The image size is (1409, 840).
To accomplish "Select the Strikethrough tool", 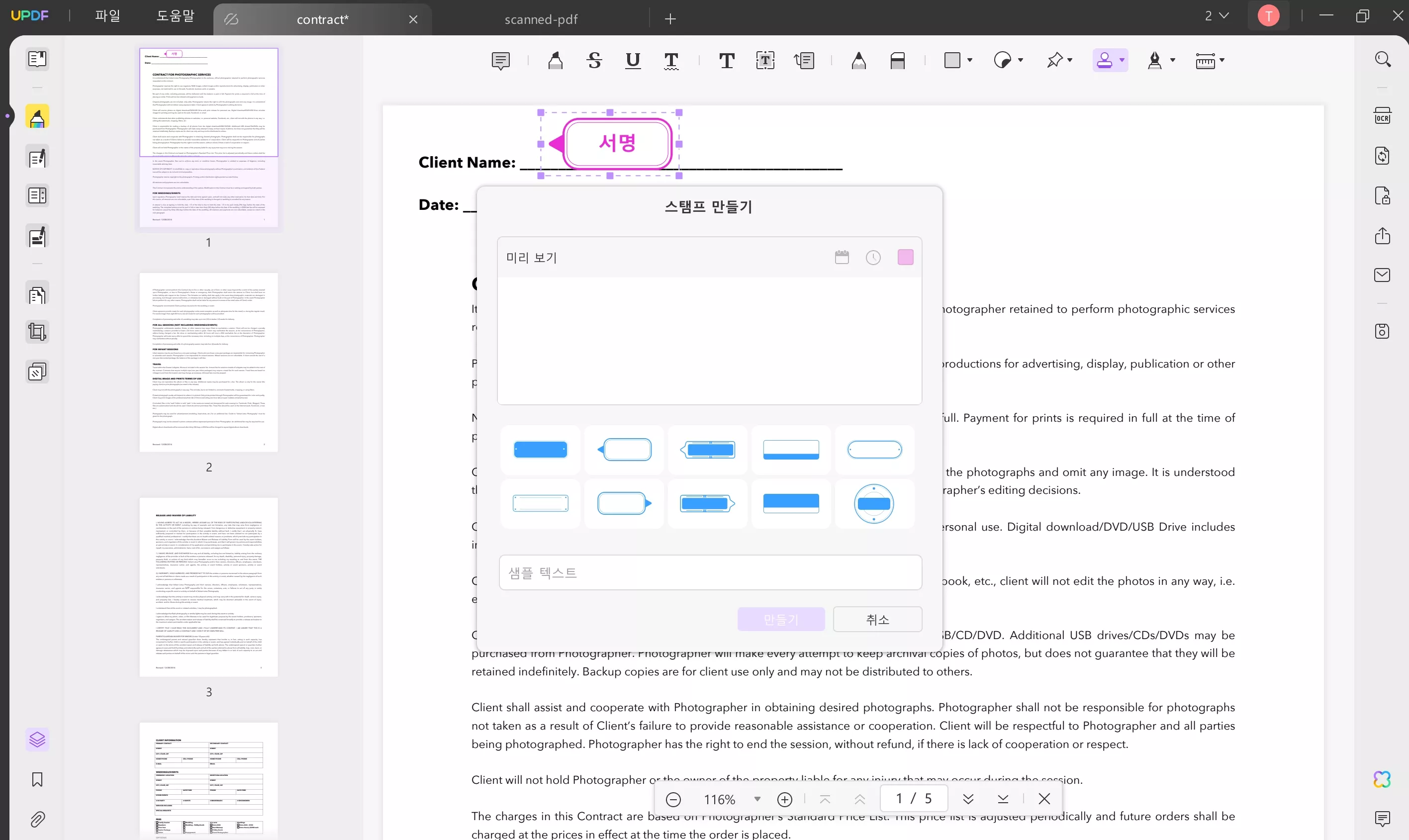I will point(594,60).
